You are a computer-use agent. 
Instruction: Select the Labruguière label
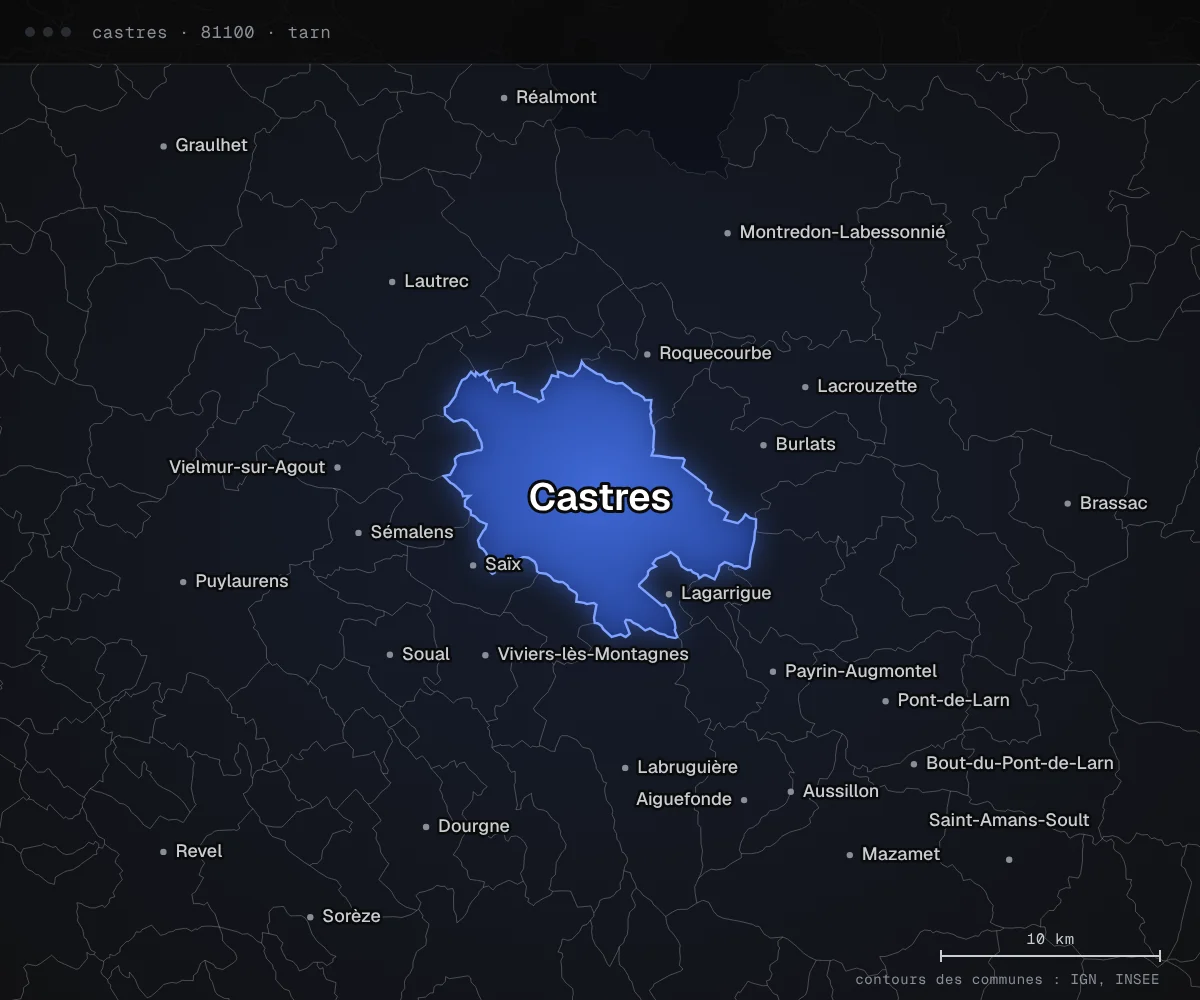[x=687, y=767]
